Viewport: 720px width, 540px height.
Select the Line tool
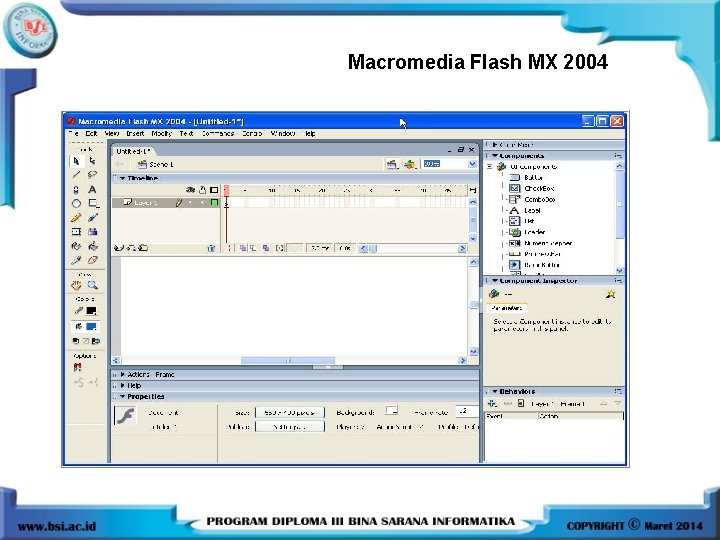coord(76,175)
